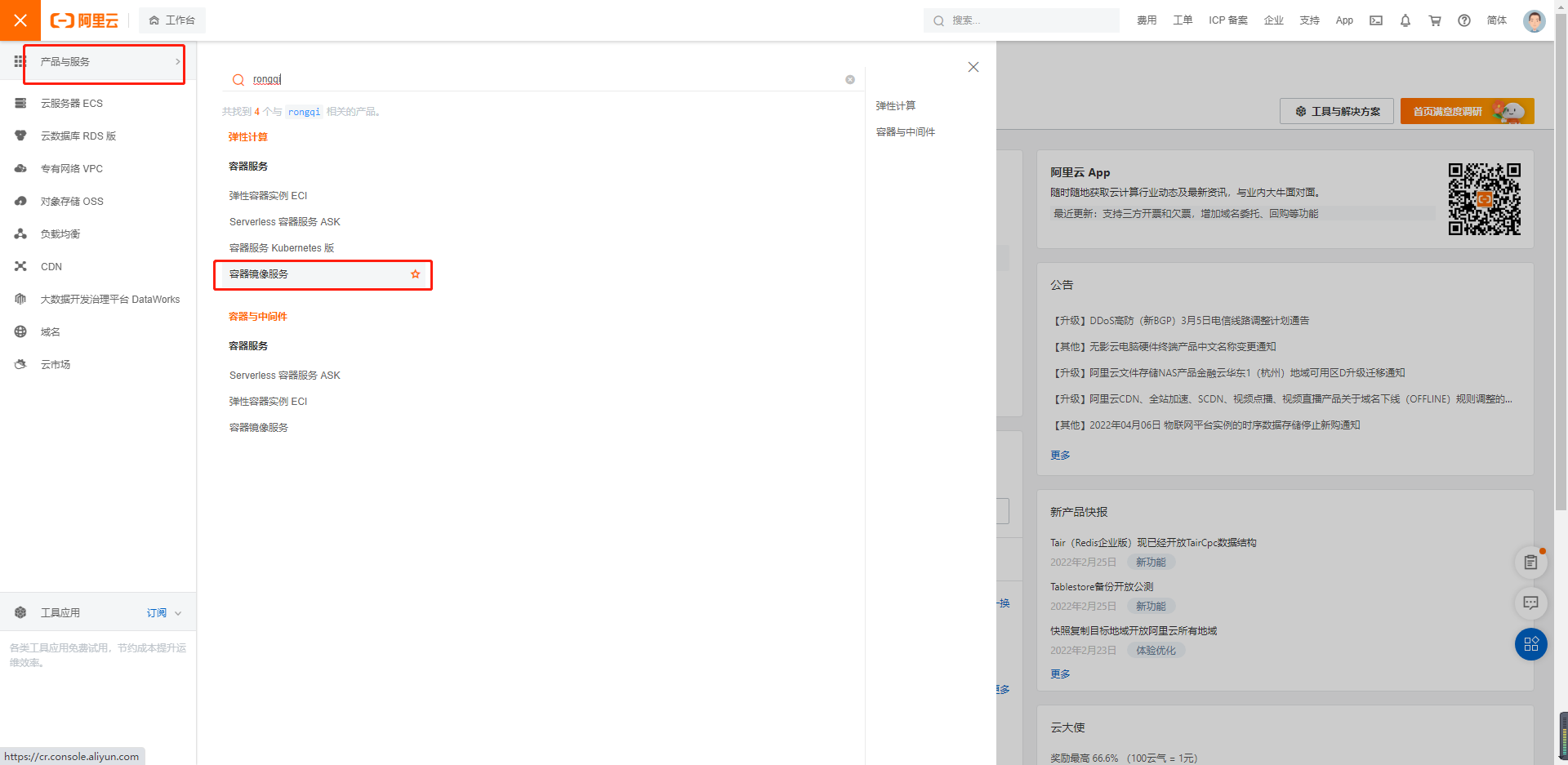1568x765 pixels.
Task: Click the 云服务器 ECS server icon
Action: (20, 103)
